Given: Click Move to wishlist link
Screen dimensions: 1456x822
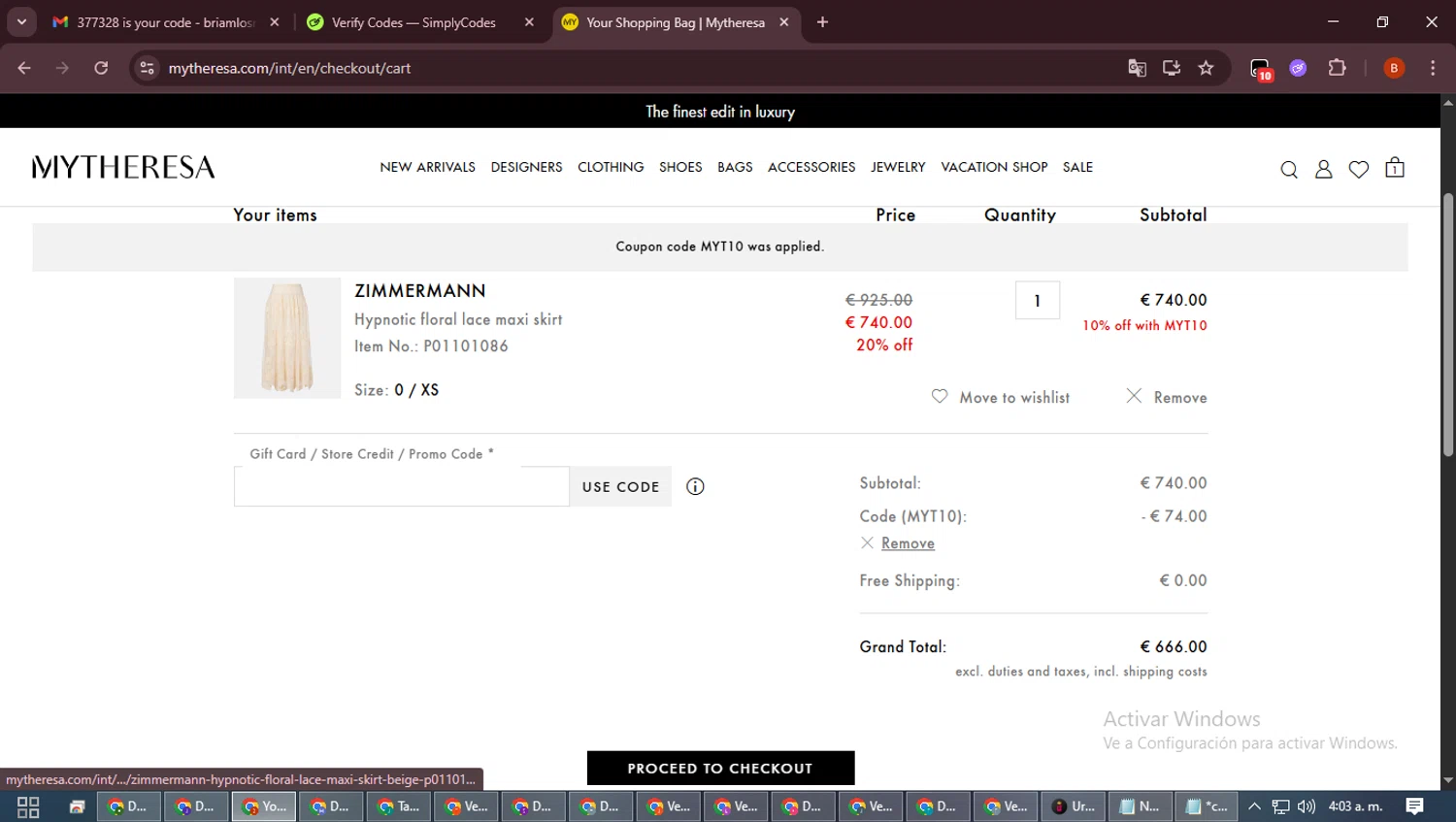Looking at the screenshot, I should (x=1014, y=397).
